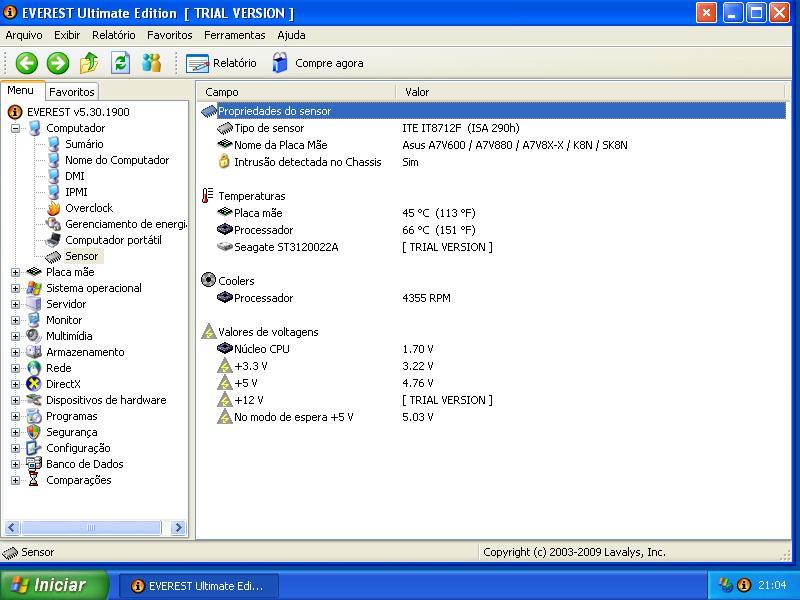This screenshot has height=600, width=800.
Task: Select the +12 V voltage row
Action: pos(493,400)
